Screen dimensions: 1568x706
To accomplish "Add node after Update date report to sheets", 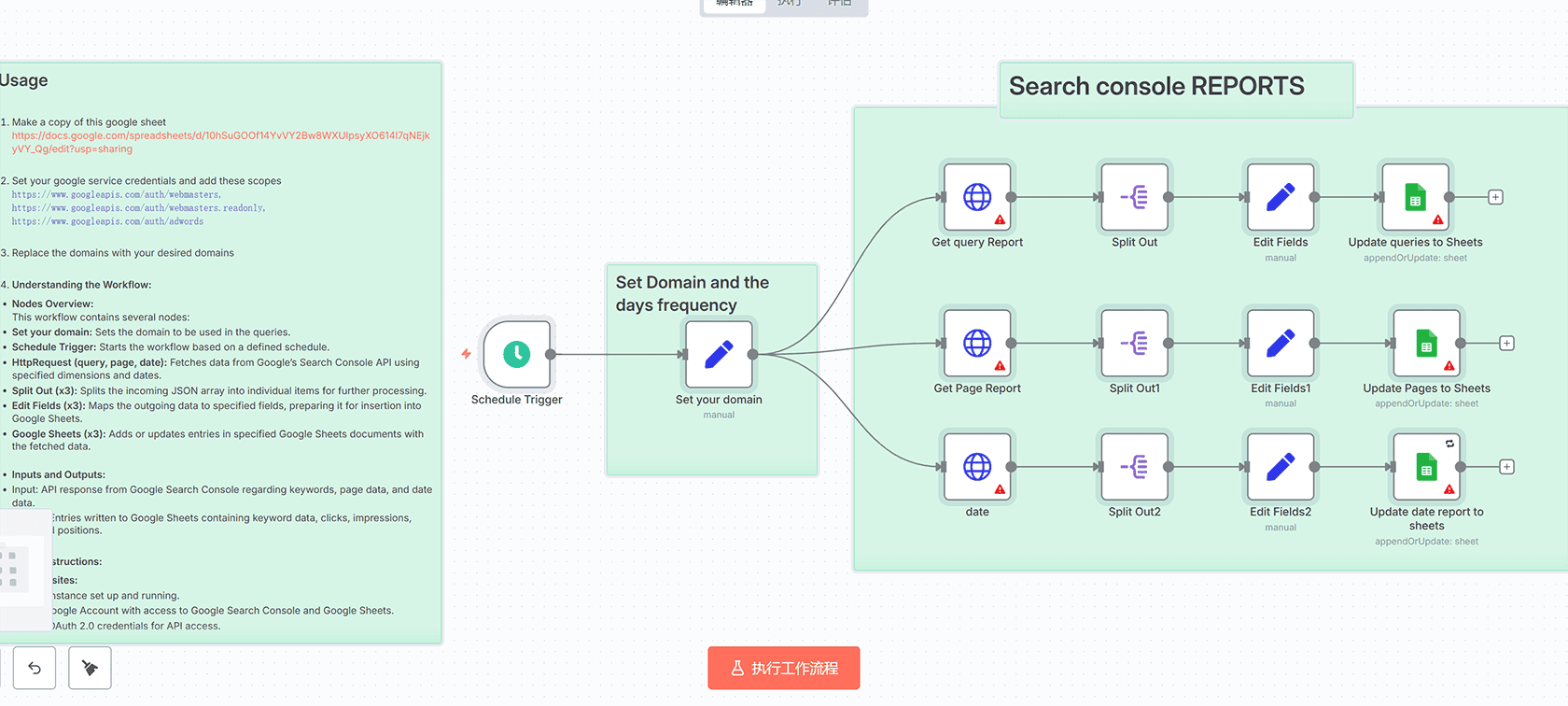I will [1506, 467].
